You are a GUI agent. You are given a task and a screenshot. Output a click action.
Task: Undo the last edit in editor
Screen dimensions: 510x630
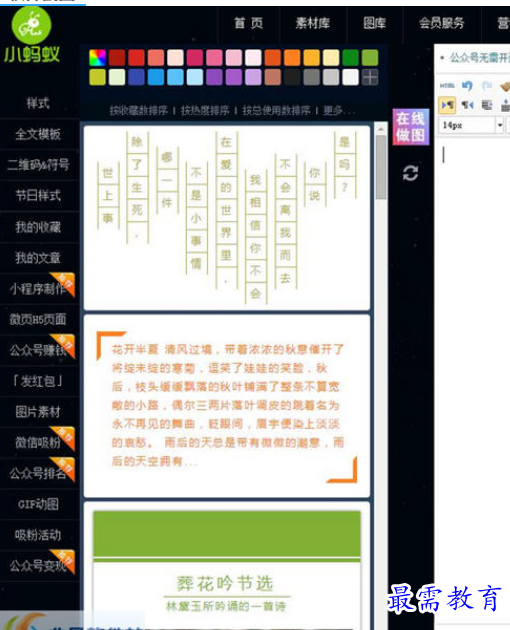click(x=467, y=85)
